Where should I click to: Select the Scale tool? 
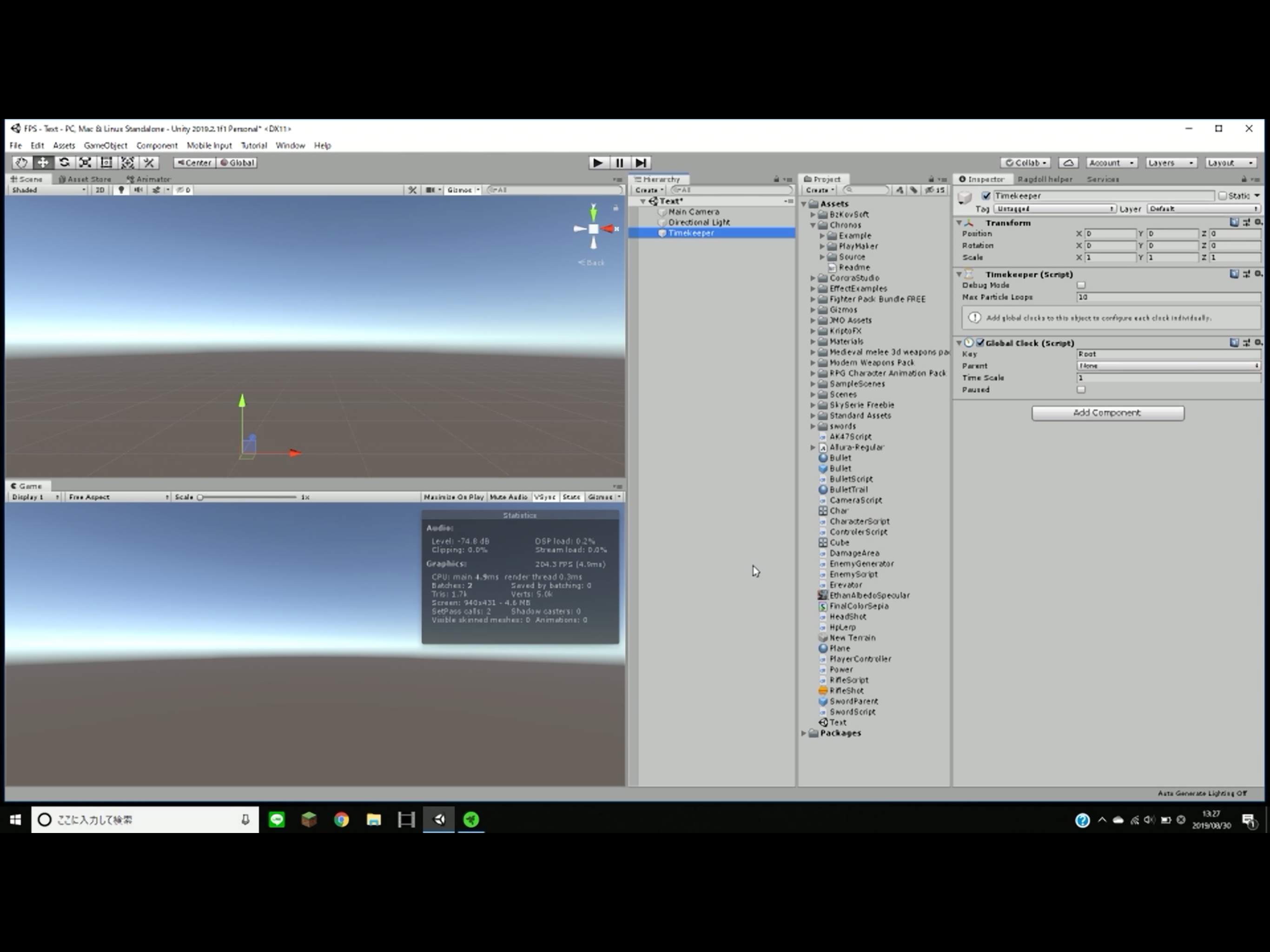[x=85, y=163]
